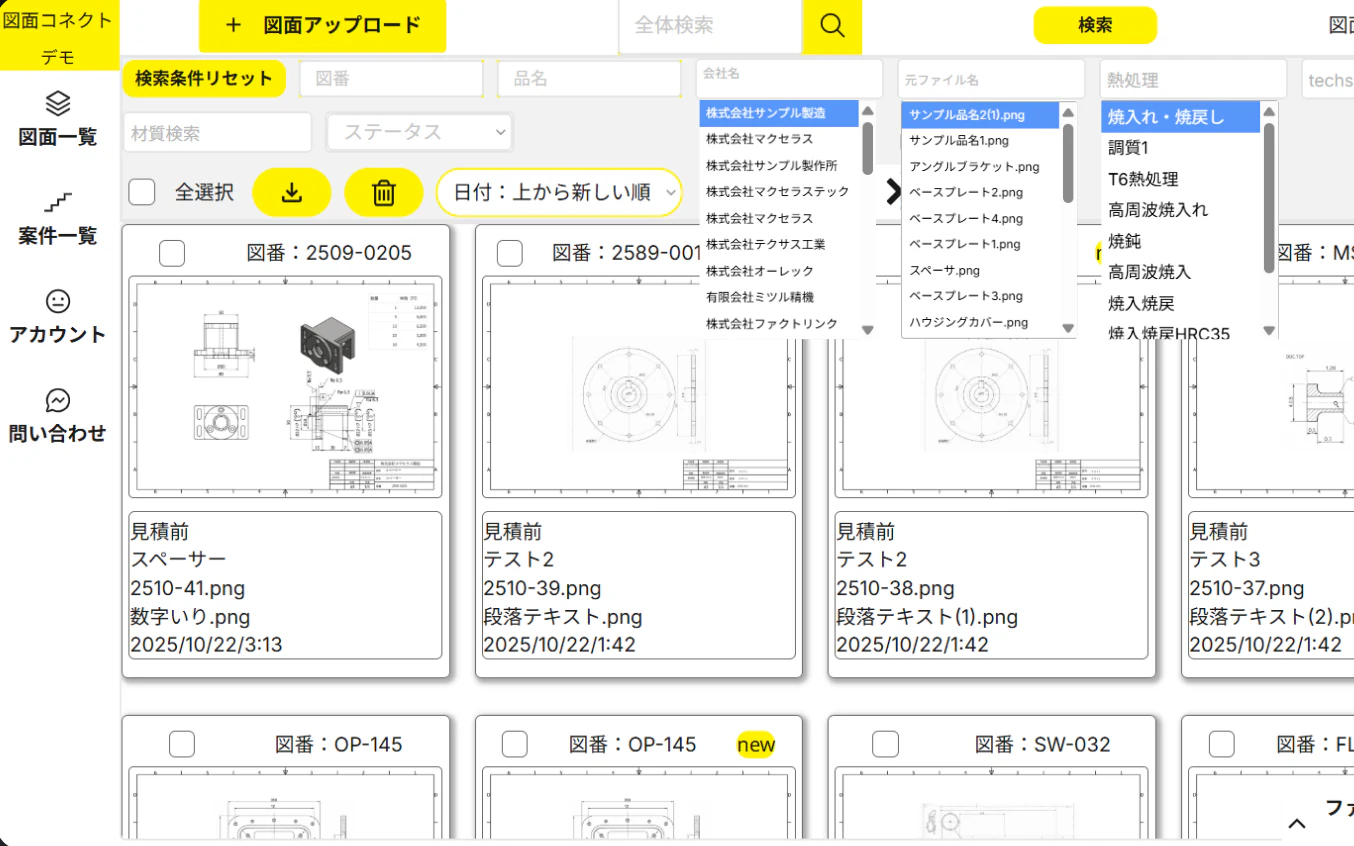1354x846 pixels.
Task: Click the 図面アップロード button
Action: click(x=322, y=26)
